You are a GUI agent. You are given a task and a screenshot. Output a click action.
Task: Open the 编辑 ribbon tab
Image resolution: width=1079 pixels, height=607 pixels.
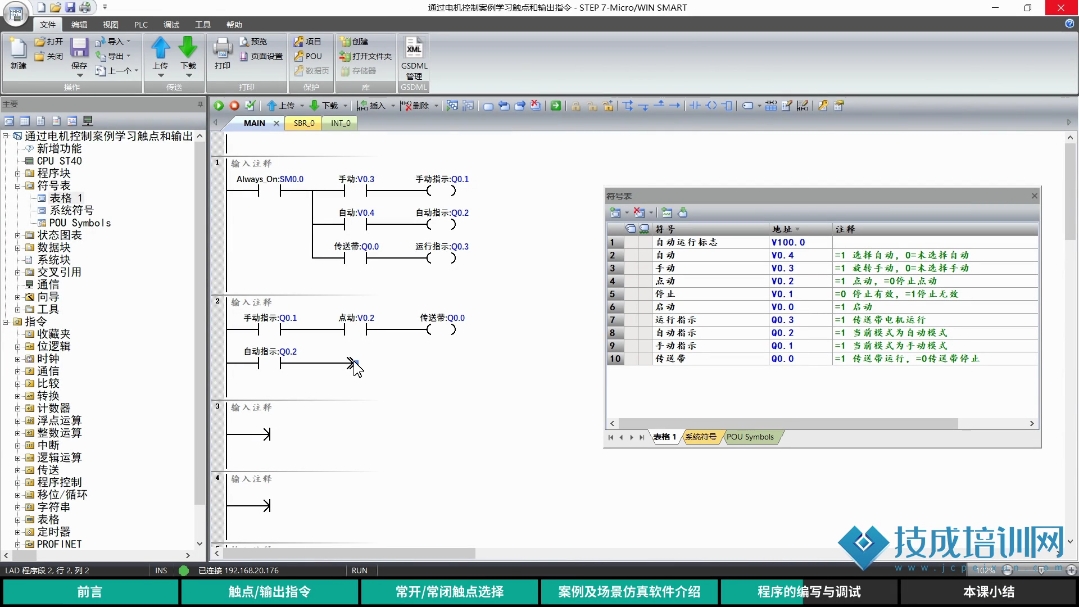[x=79, y=24]
